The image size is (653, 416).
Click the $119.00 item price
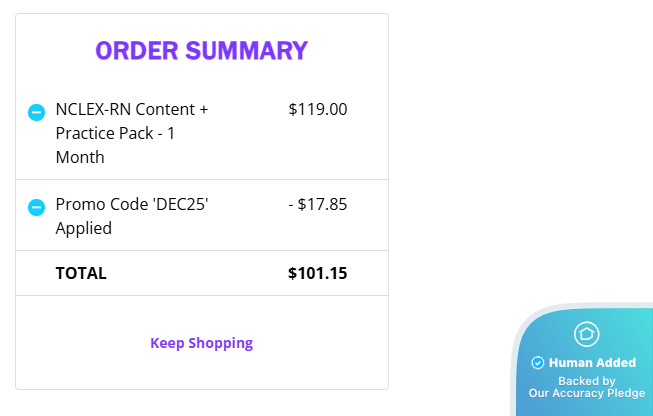point(317,109)
